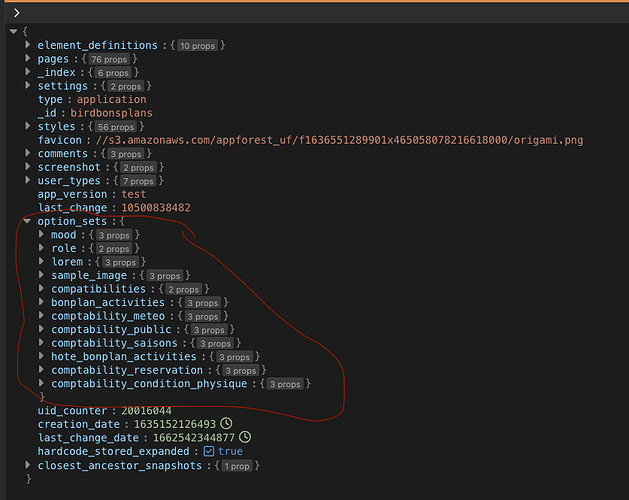Click the favicon origami.png URL value
629x500 pixels.
(339, 140)
